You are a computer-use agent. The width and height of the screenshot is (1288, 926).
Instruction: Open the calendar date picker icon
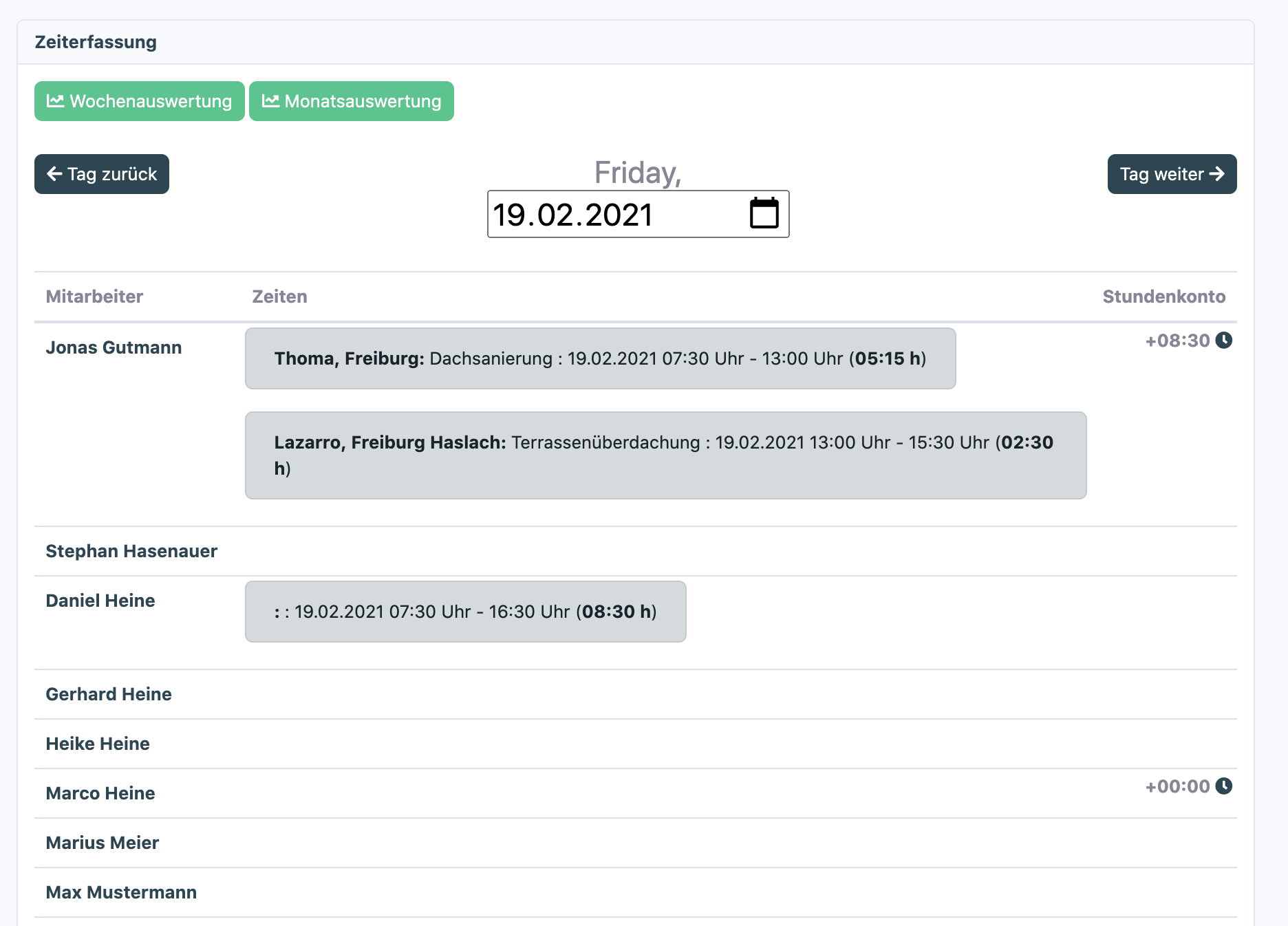(764, 213)
